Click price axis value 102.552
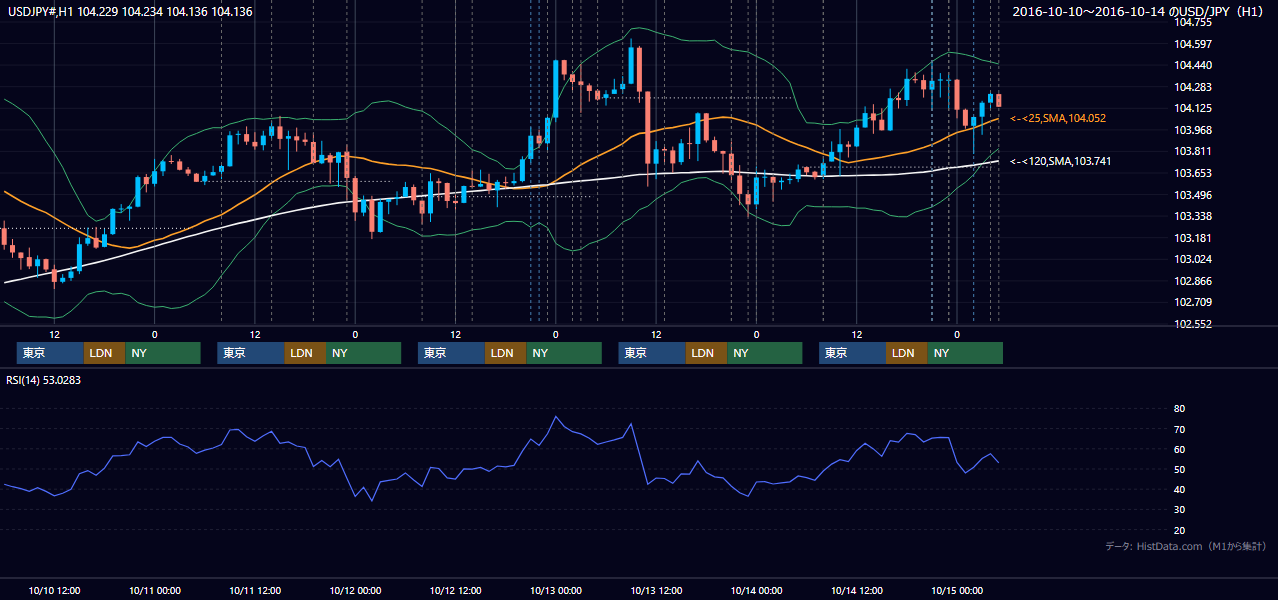The image size is (1278, 600). pos(1193,324)
